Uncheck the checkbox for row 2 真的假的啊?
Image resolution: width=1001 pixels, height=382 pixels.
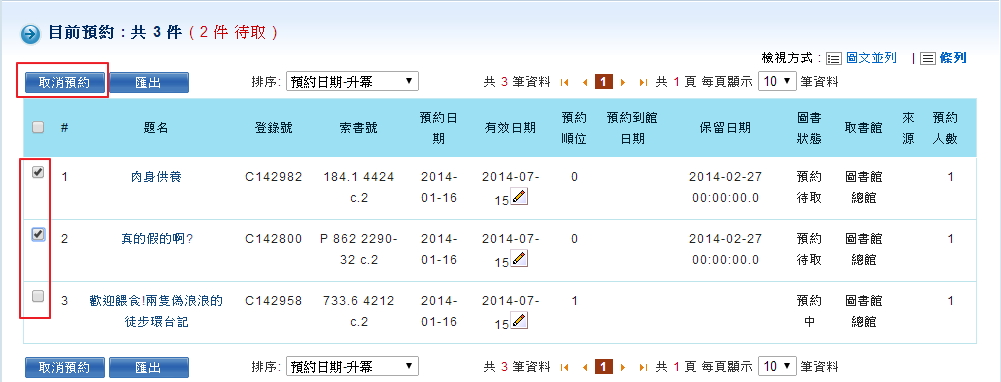coord(38,234)
